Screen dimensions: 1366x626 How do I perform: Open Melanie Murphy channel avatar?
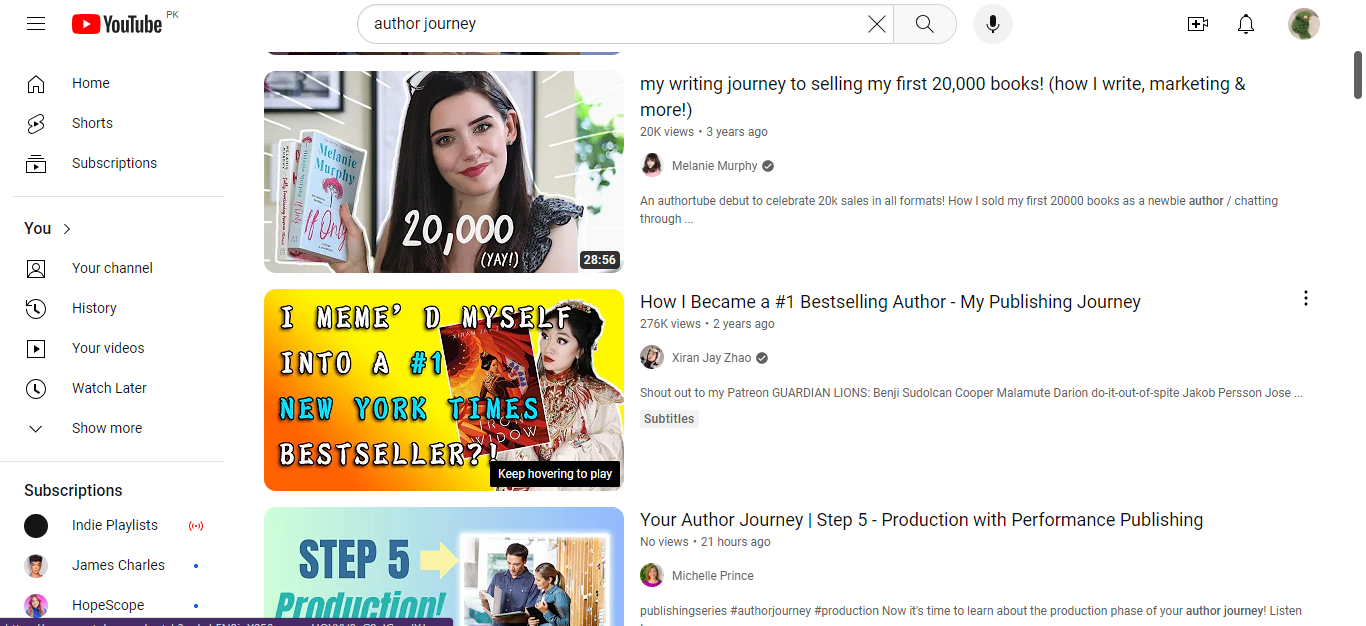(x=652, y=166)
